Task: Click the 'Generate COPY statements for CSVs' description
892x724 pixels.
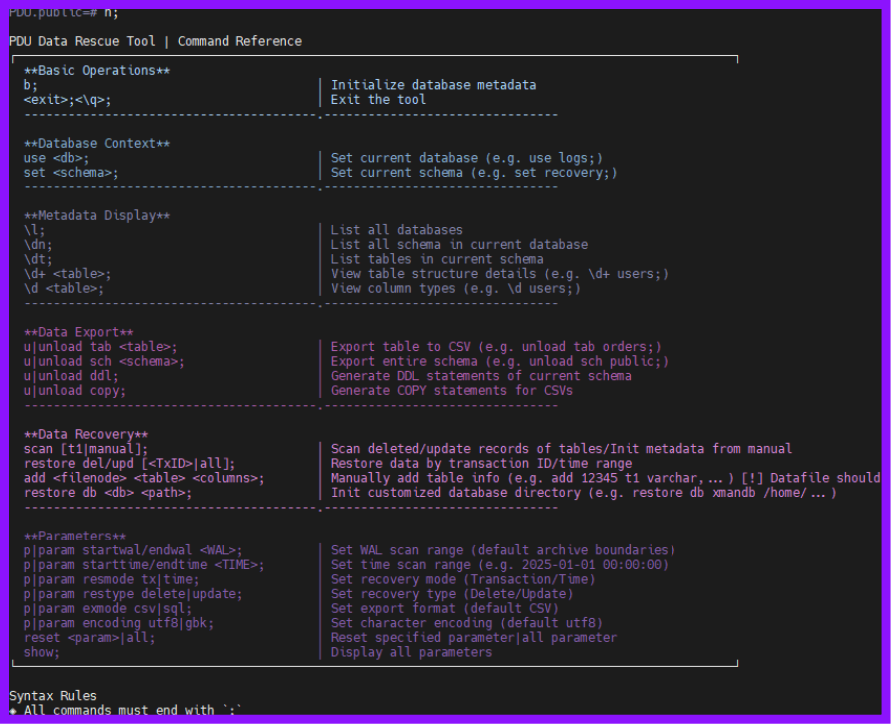Action: tap(452, 391)
